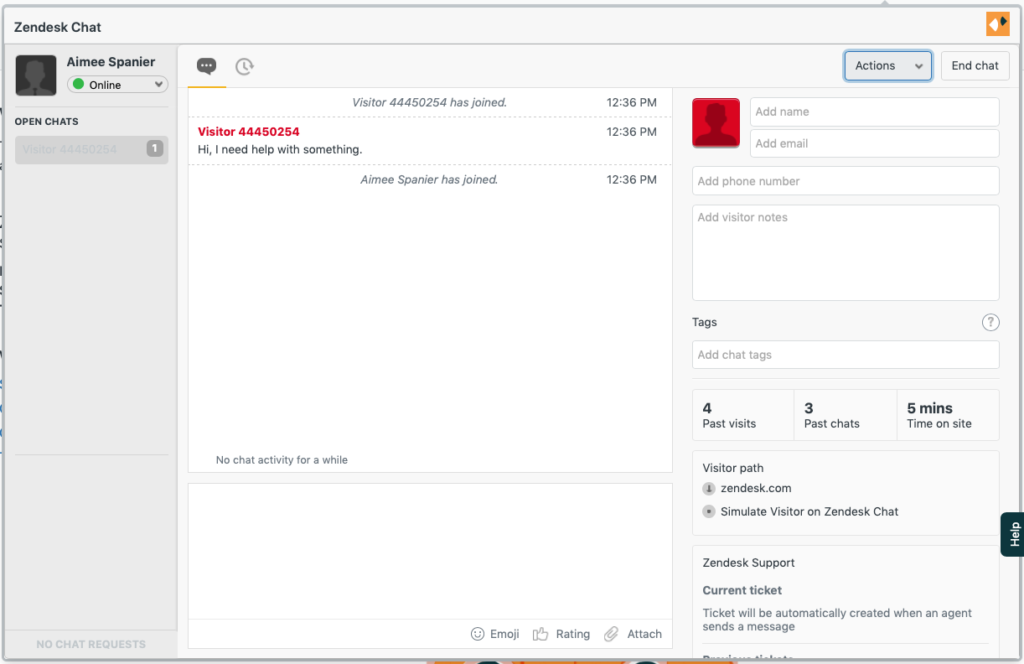Click the unread count badge on Visitor 44450254
This screenshot has height=664, width=1024.
point(154,149)
